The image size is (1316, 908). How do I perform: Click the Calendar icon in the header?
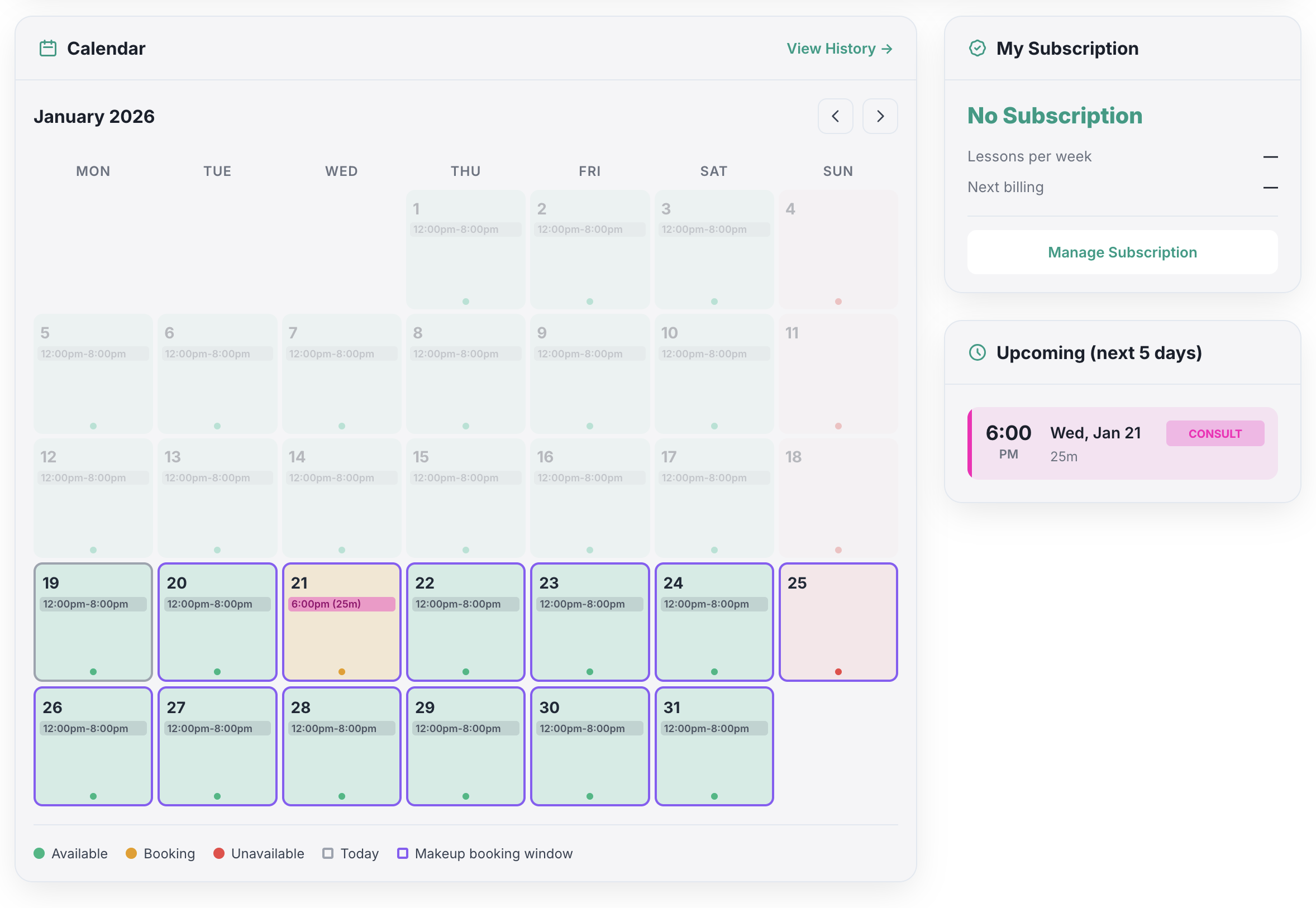click(x=49, y=49)
